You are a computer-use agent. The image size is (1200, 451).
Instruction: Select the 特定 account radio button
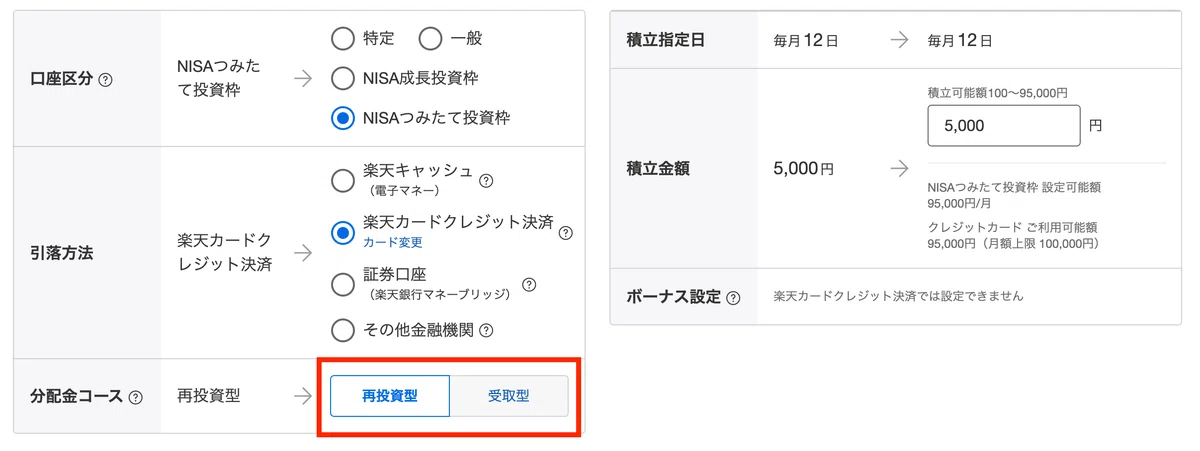(342, 39)
